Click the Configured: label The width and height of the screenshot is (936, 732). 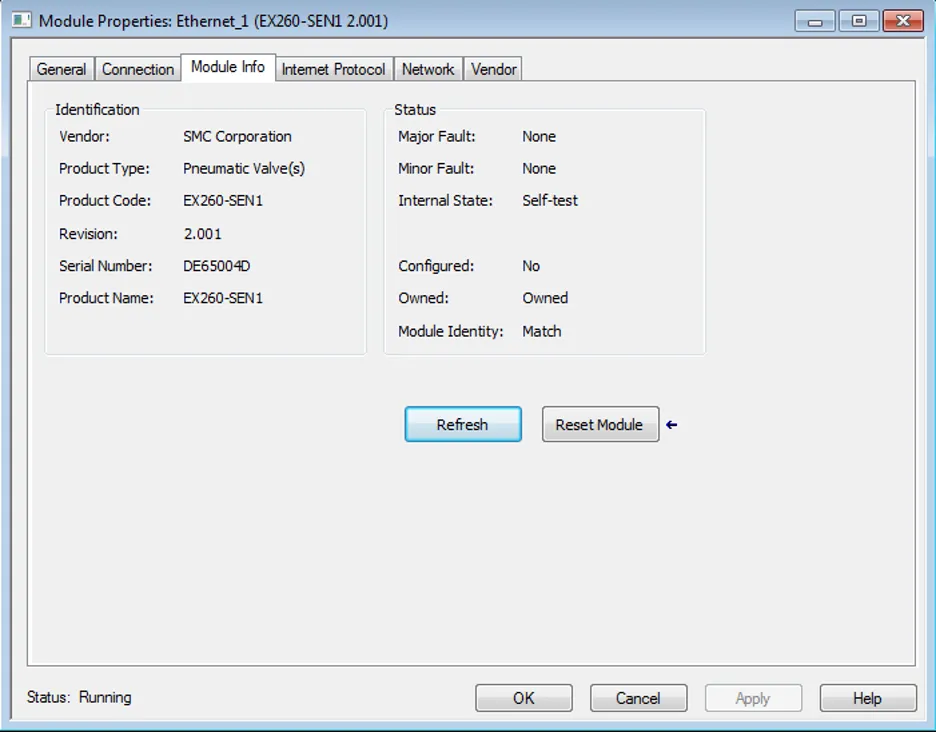(436, 266)
